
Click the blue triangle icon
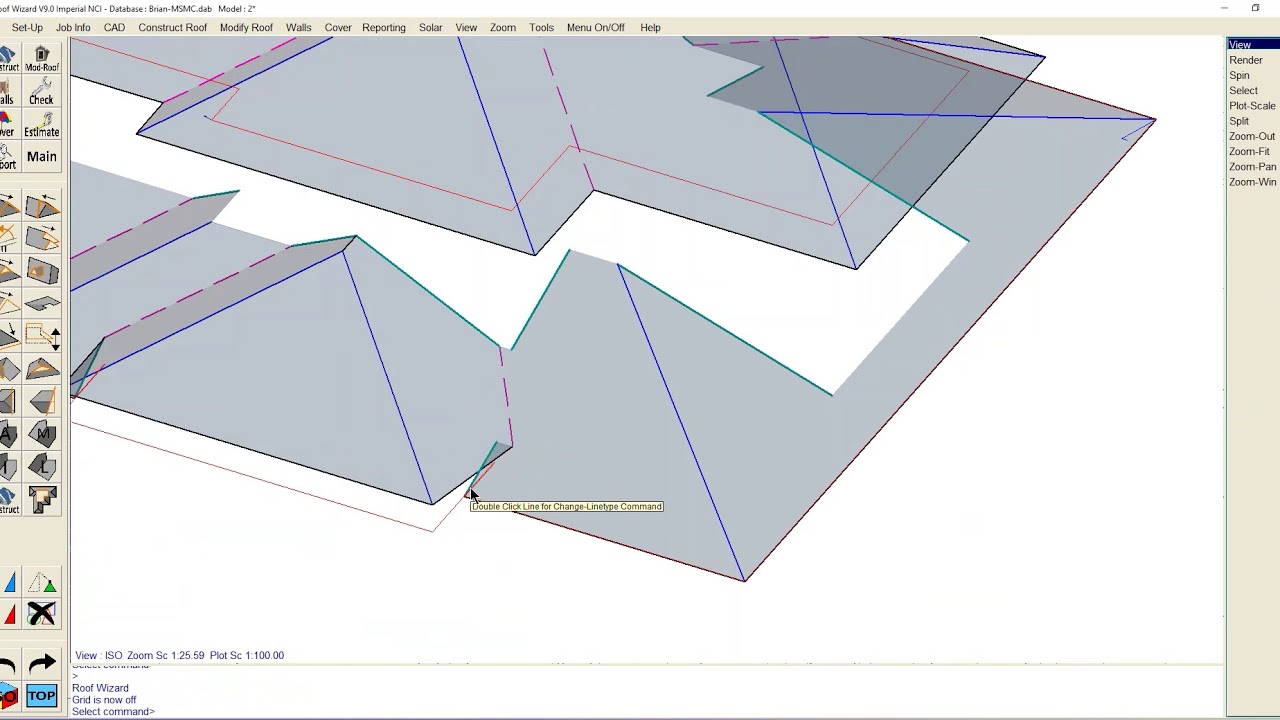point(10,582)
